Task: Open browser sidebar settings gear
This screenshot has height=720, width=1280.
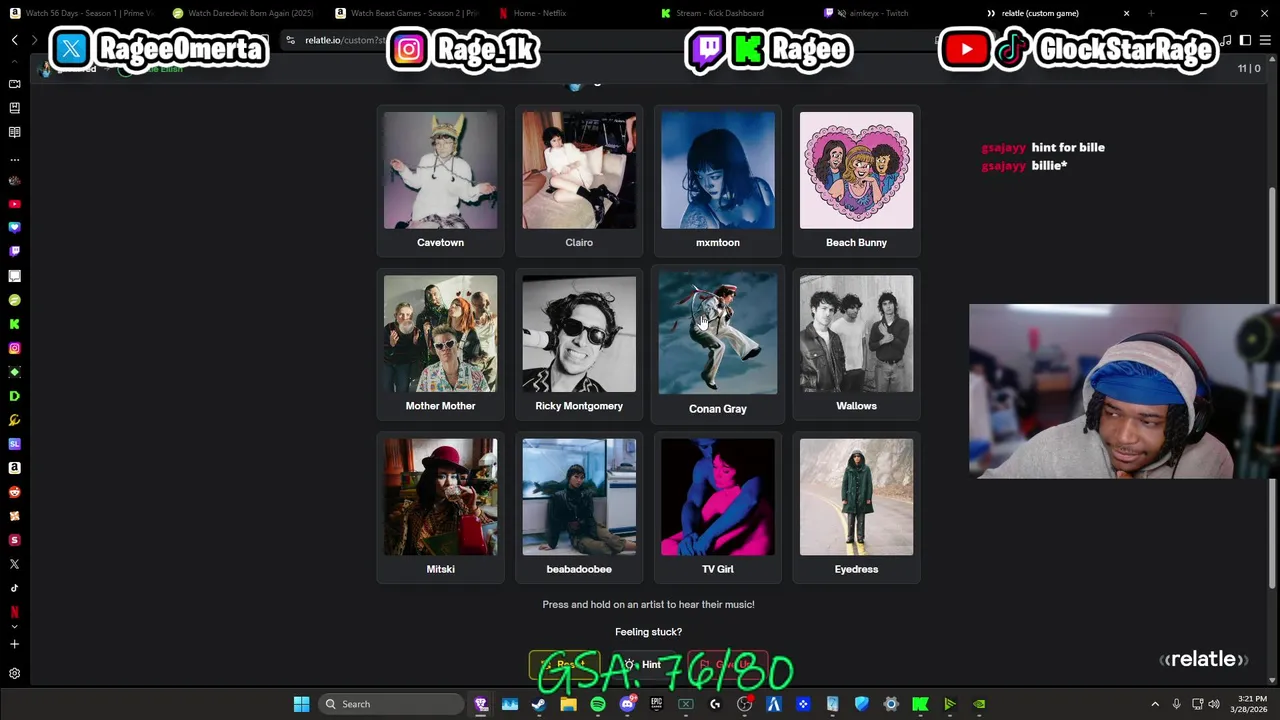Action: [14, 674]
